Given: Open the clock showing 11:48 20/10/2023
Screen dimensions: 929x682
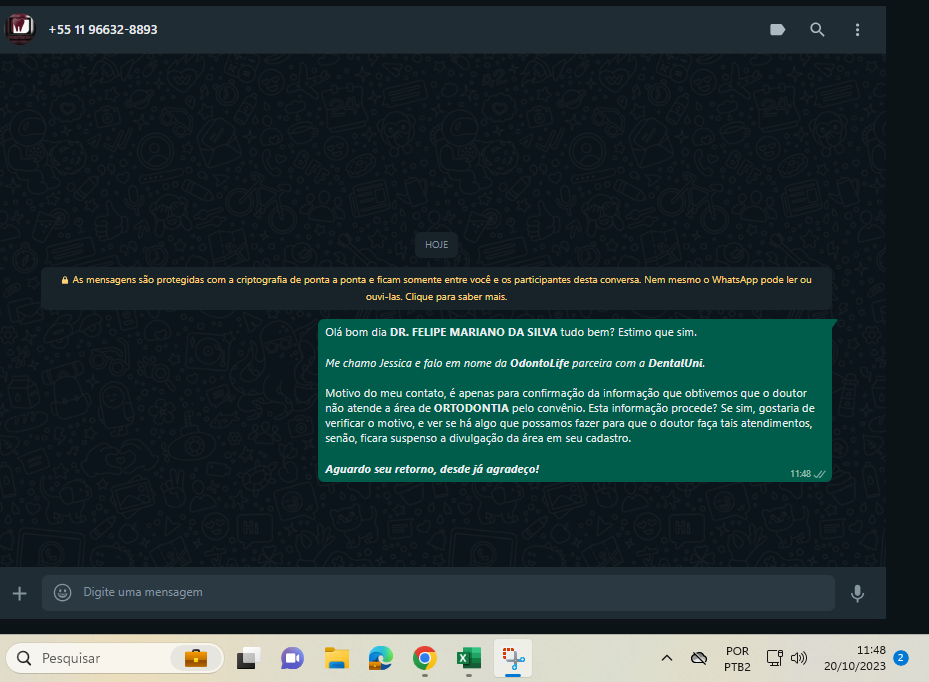Looking at the screenshot, I should [x=854, y=658].
